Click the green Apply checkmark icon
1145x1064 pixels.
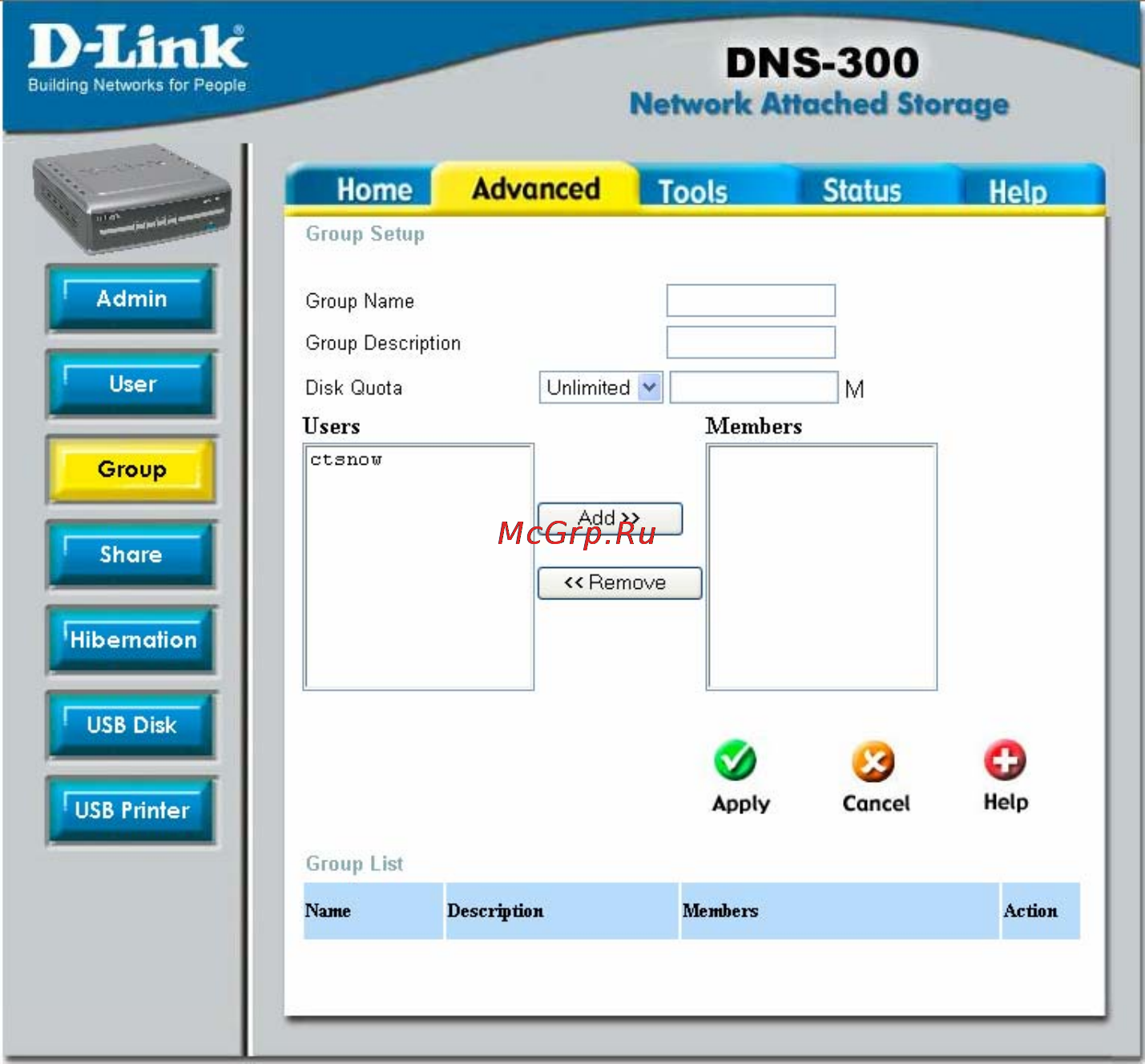(x=735, y=760)
